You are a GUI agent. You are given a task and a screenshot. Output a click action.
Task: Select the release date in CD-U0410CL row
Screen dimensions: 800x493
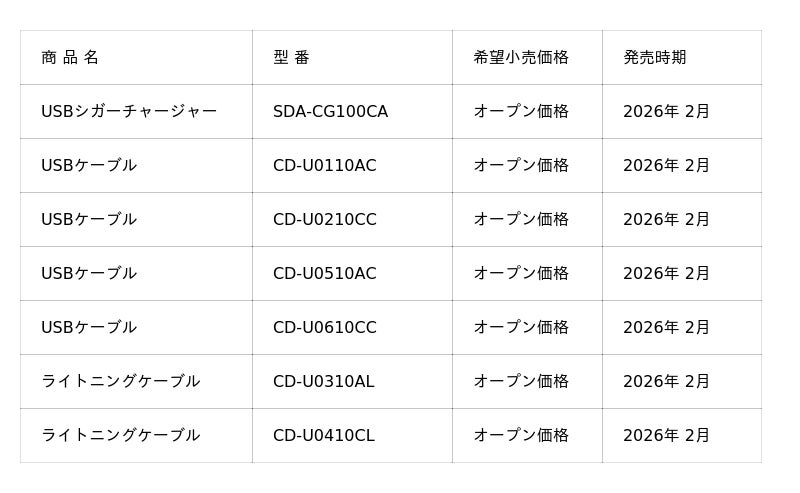(x=666, y=436)
